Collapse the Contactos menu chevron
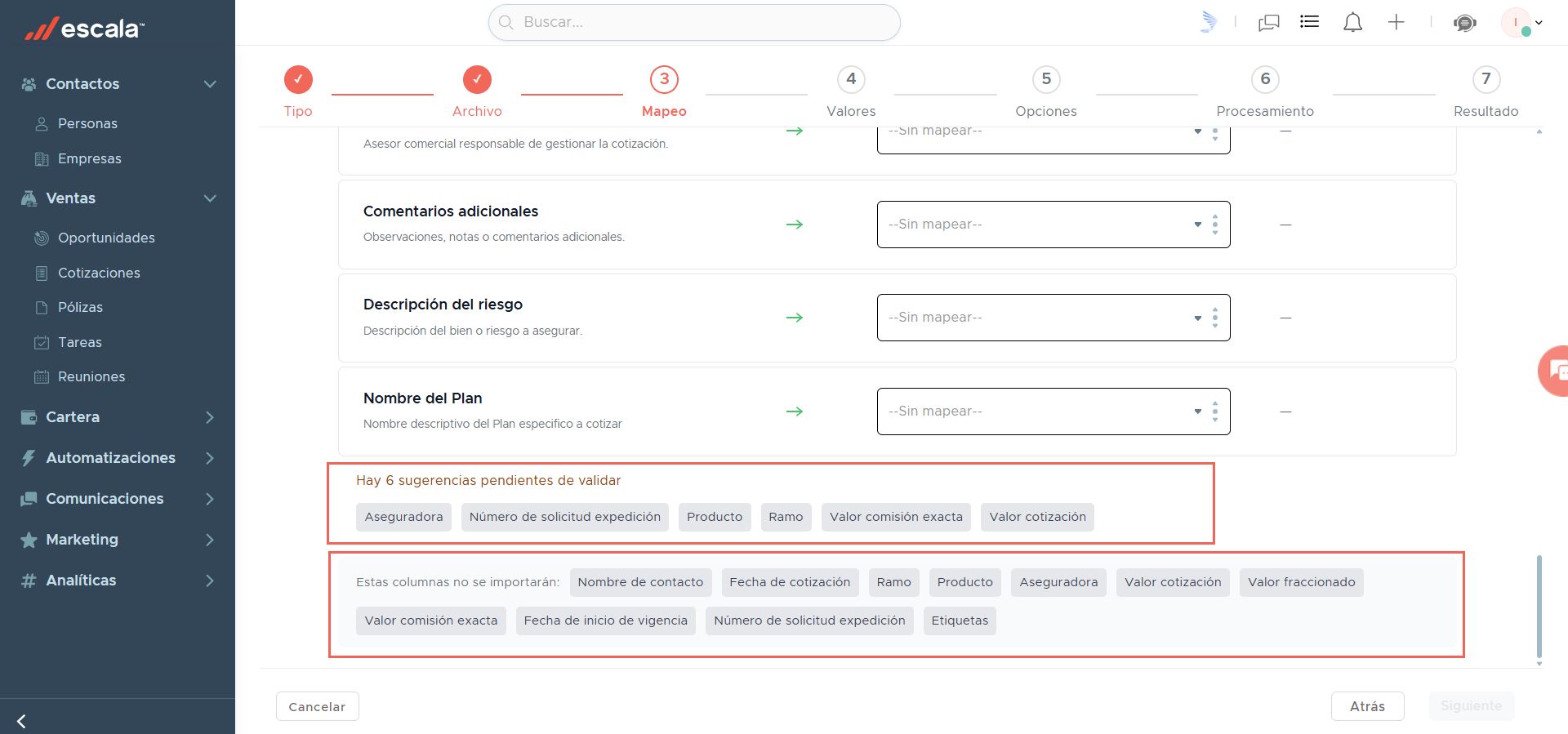The image size is (1568, 734). pyautogui.click(x=210, y=84)
